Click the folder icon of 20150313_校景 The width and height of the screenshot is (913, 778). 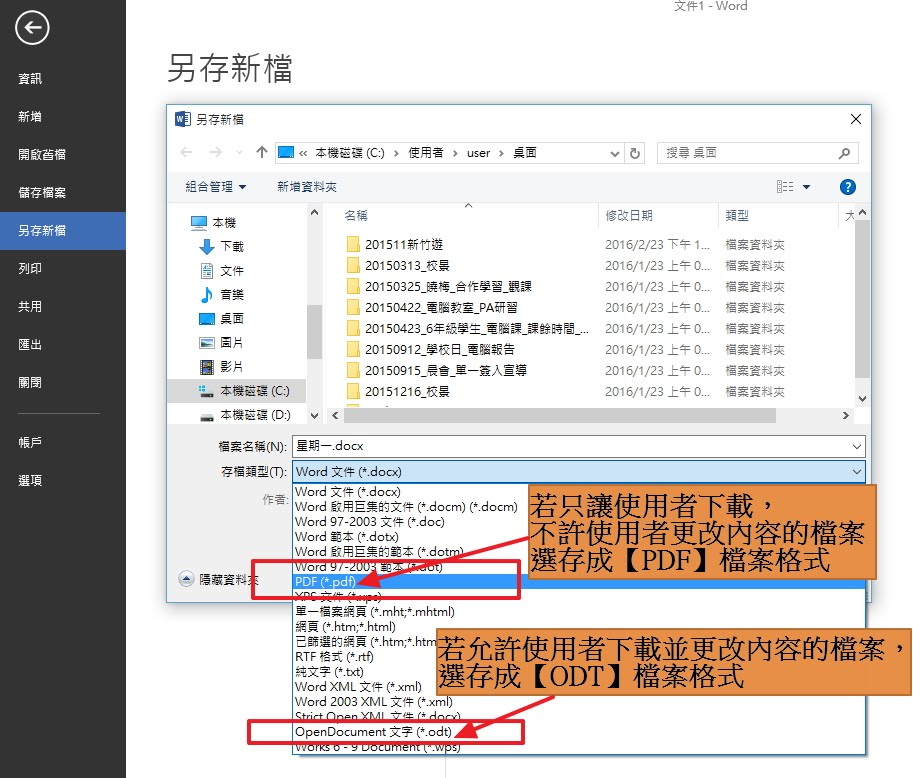(352, 265)
